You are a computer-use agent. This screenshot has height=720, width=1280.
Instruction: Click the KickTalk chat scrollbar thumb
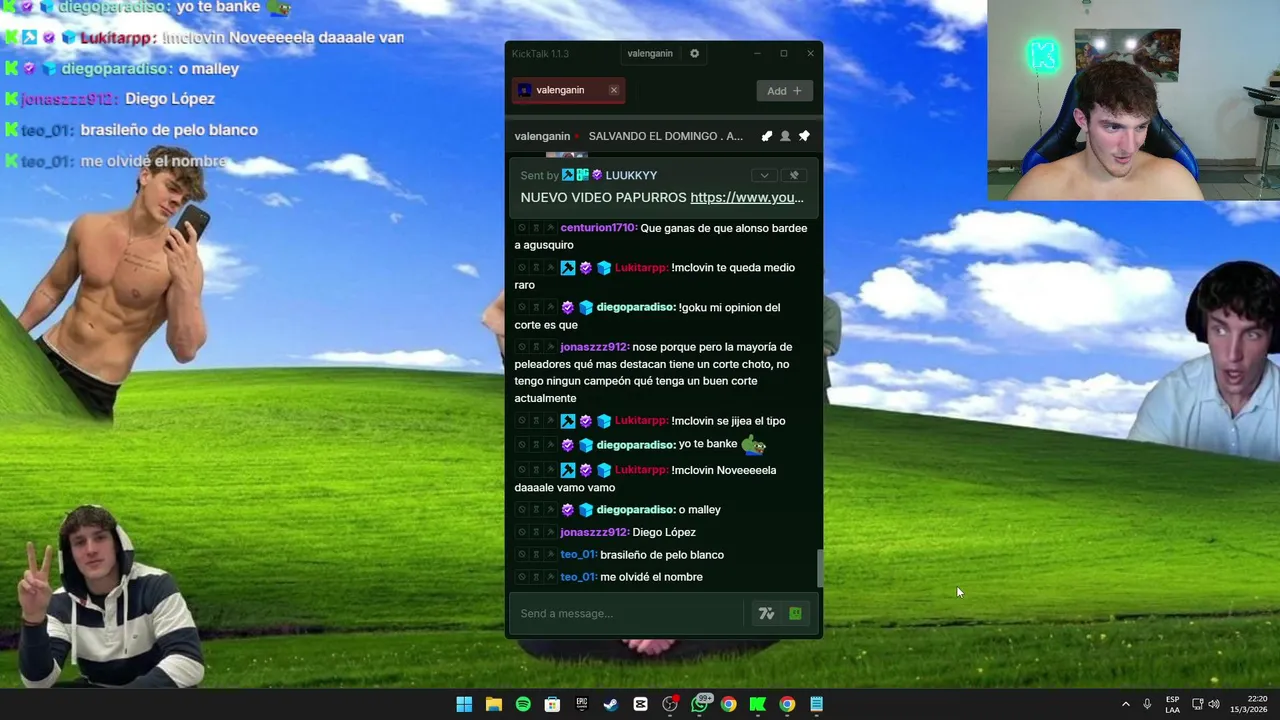(820, 568)
